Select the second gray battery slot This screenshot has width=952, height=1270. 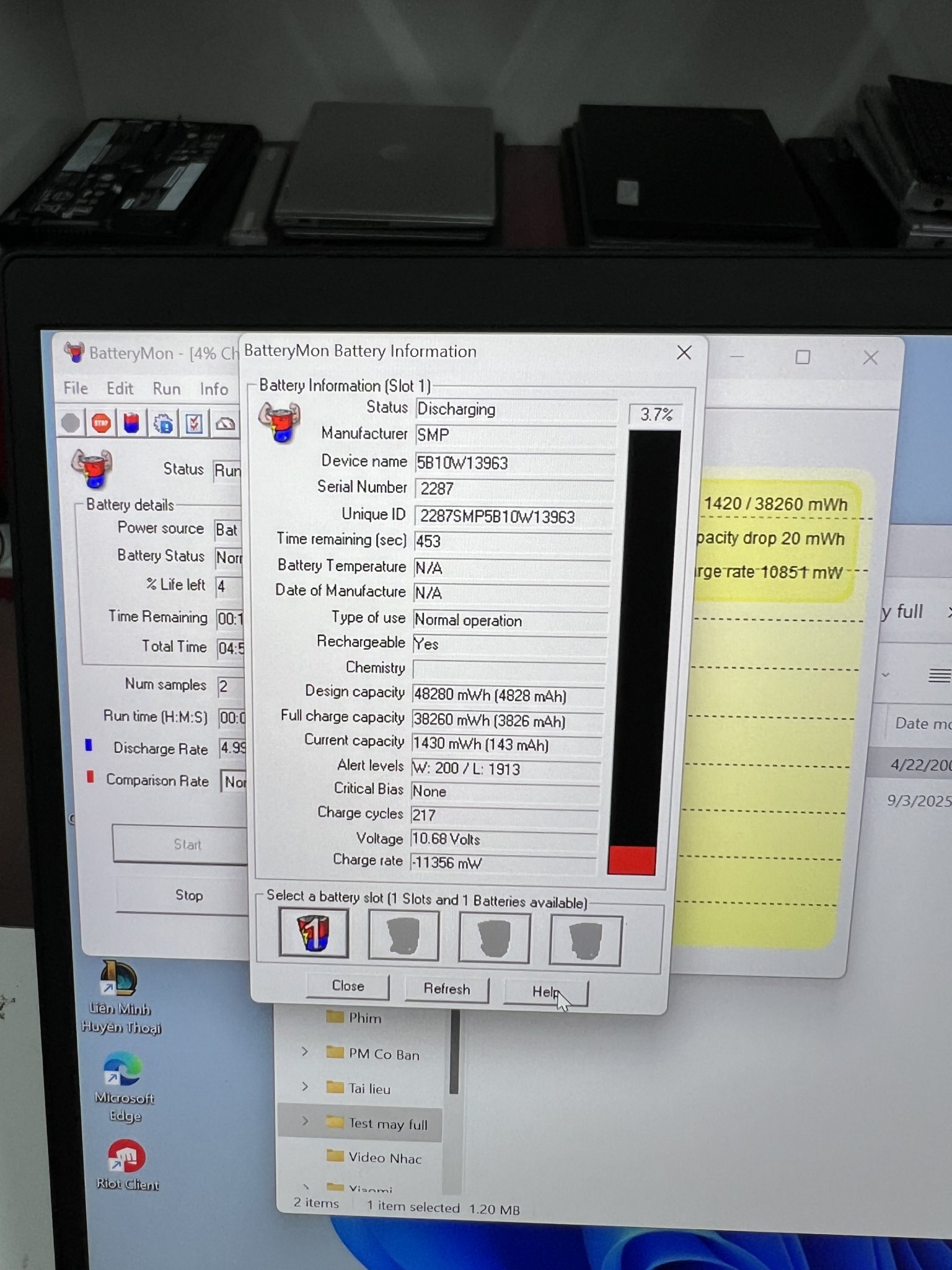tap(403, 935)
